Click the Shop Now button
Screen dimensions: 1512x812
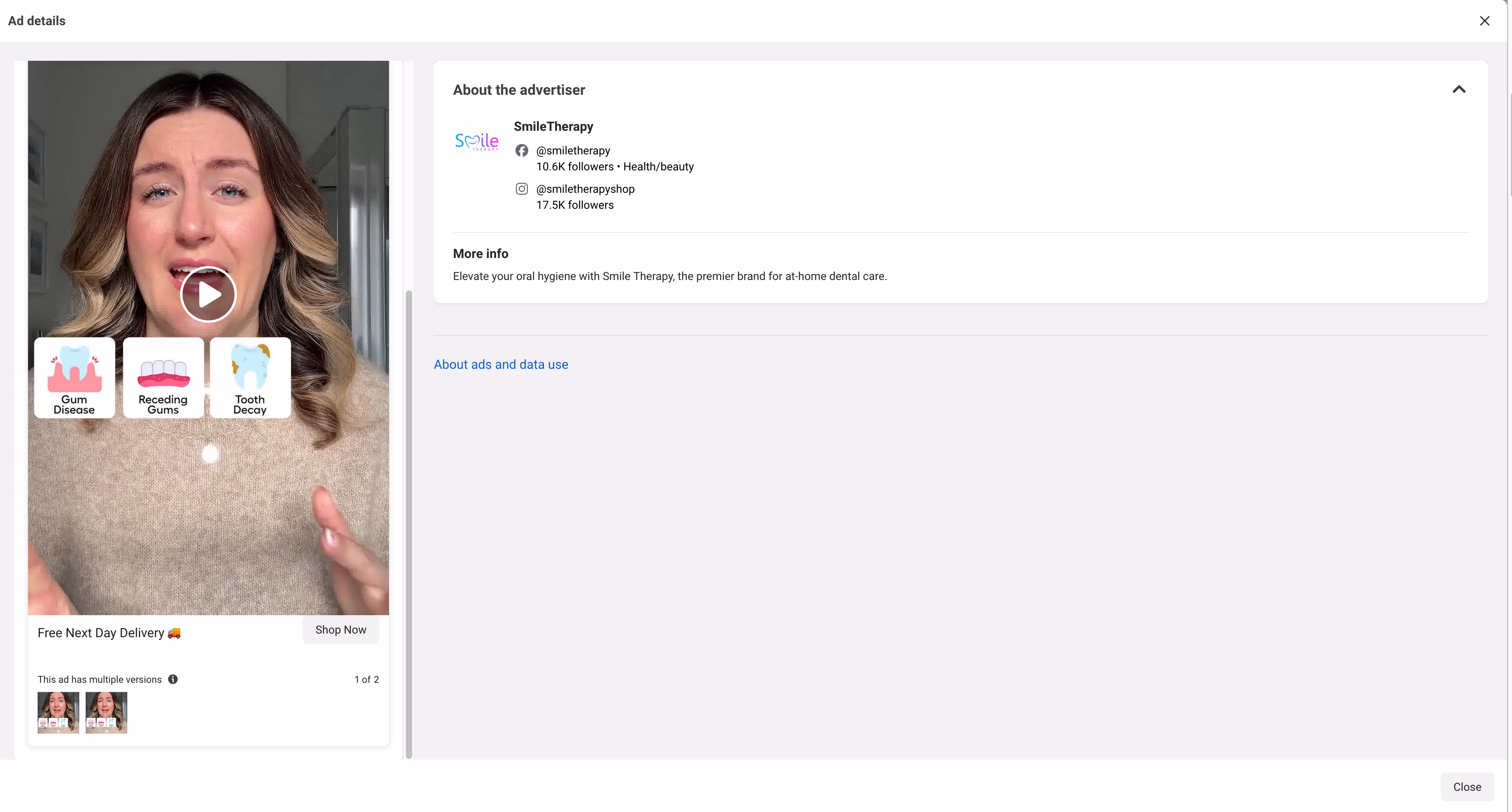(341, 630)
